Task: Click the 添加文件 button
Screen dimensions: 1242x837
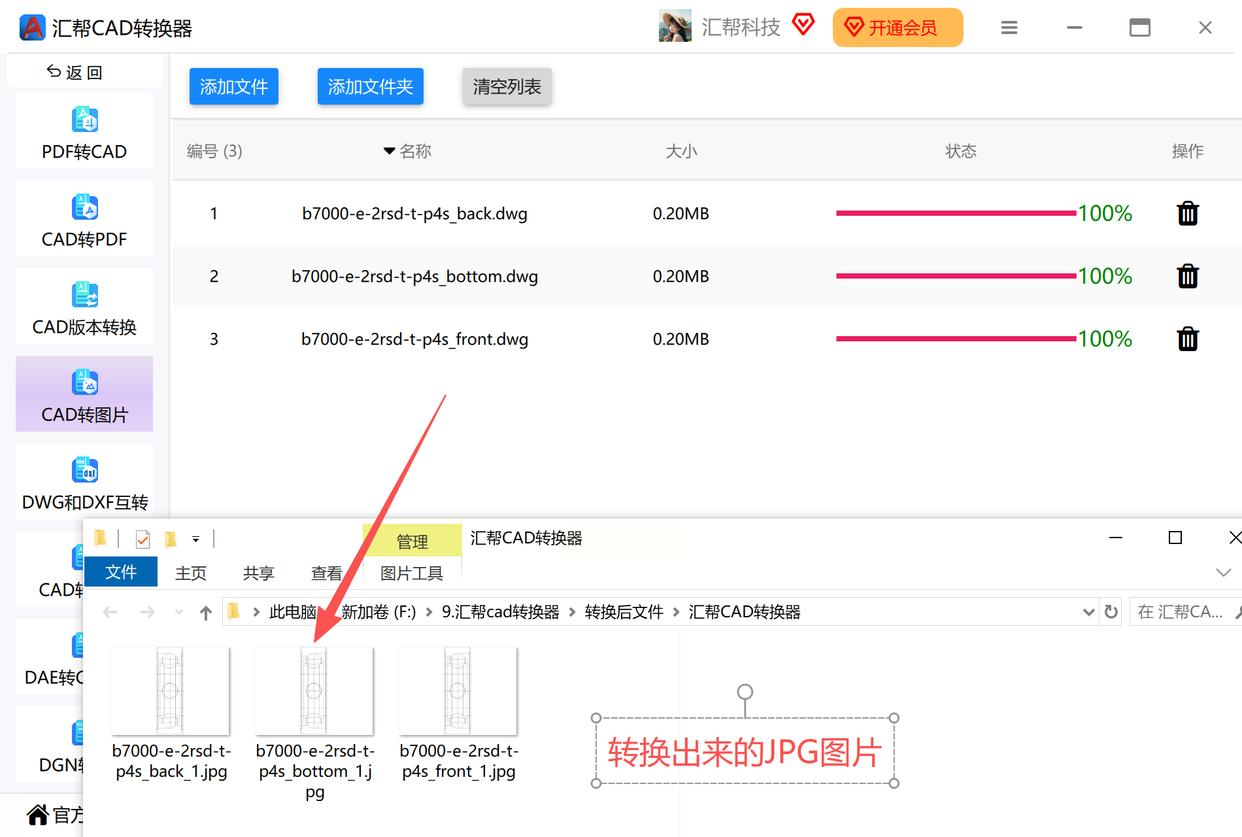Action: click(x=234, y=87)
